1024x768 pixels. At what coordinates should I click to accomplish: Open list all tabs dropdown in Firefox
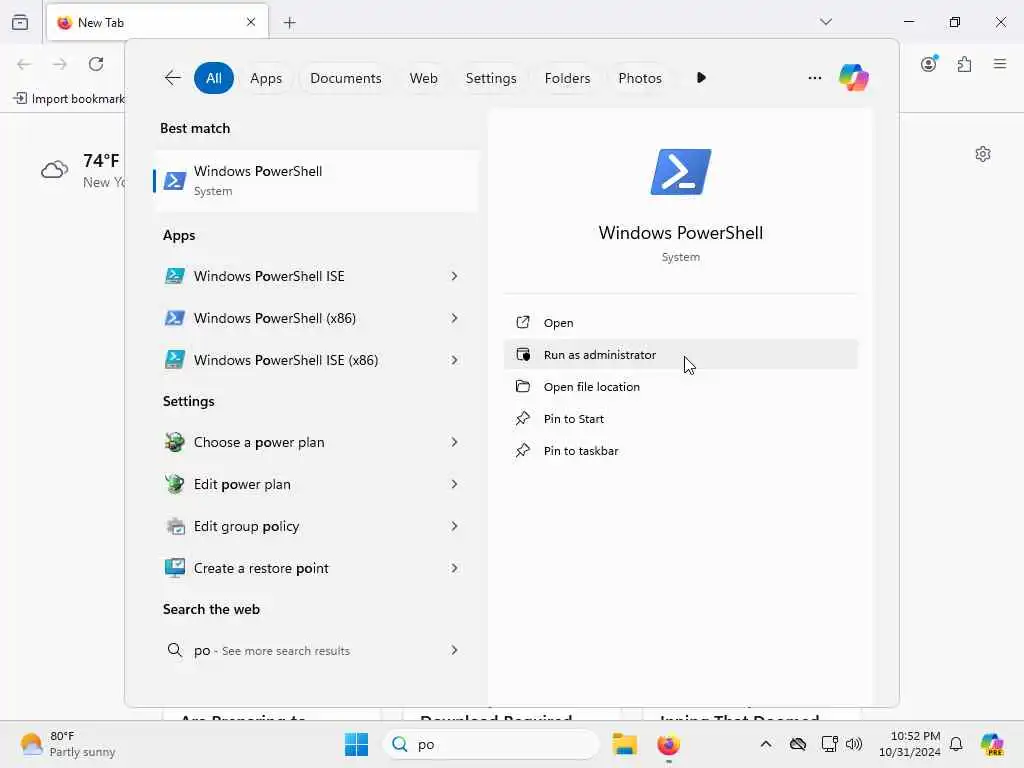(826, 22)
